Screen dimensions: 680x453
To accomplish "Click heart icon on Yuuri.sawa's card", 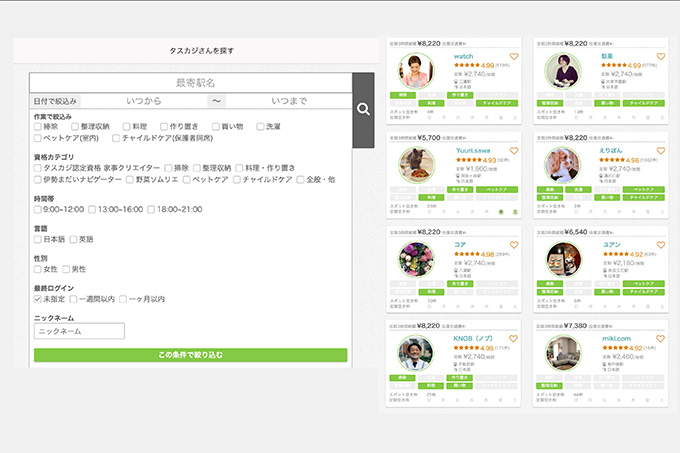I will [x=514, y=151].
